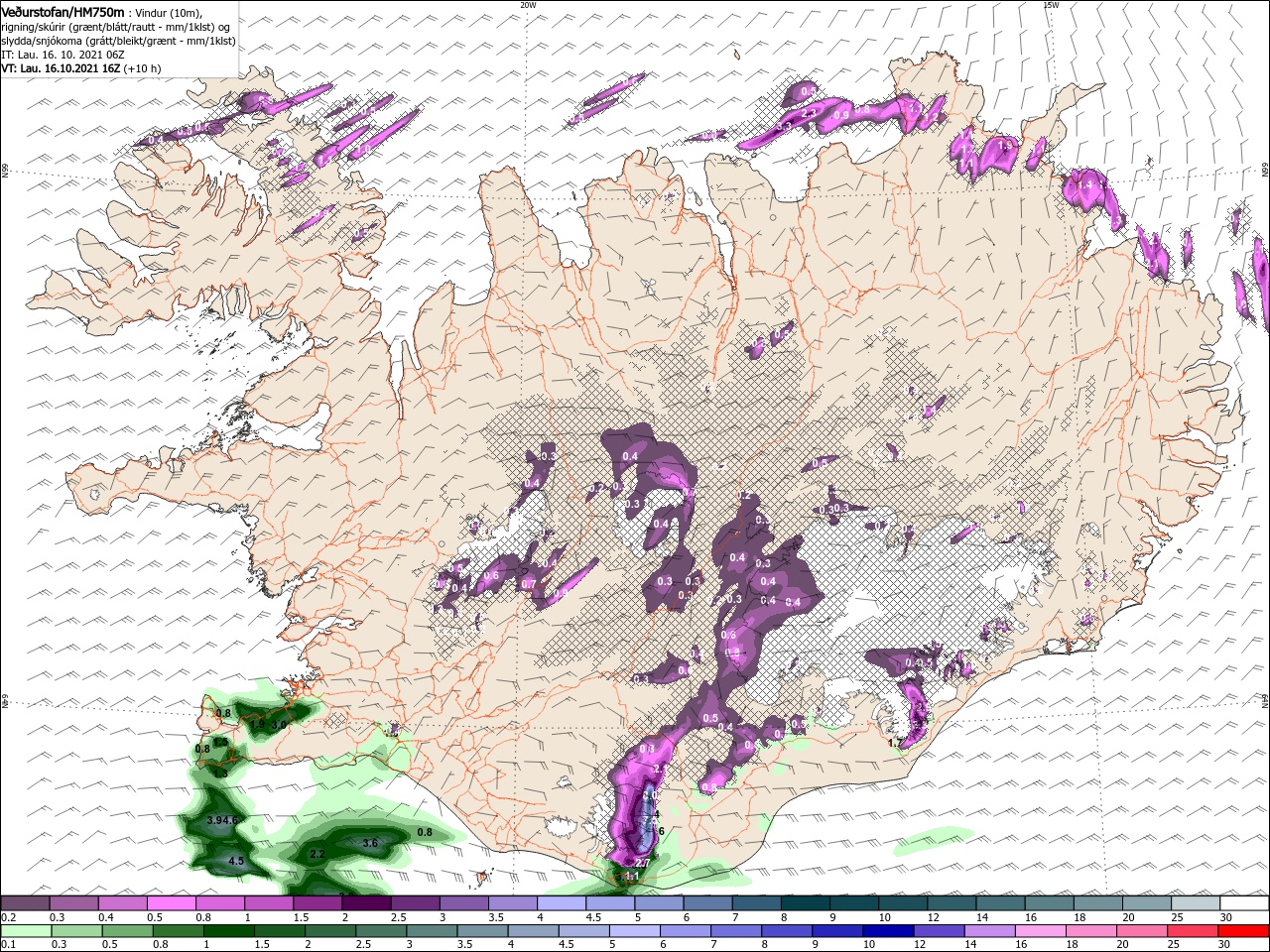This screenshot has height=952, width=1270.
Task: Select the snow scale swatch between 7 and 8
Action: [x=757, y=903]
